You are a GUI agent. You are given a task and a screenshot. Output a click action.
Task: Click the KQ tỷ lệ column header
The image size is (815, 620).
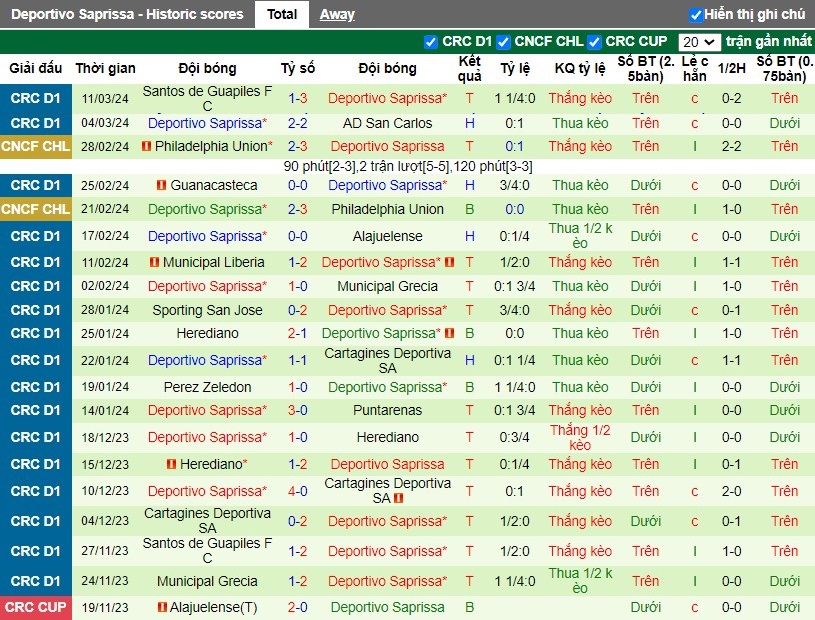(x=580, y=68)
